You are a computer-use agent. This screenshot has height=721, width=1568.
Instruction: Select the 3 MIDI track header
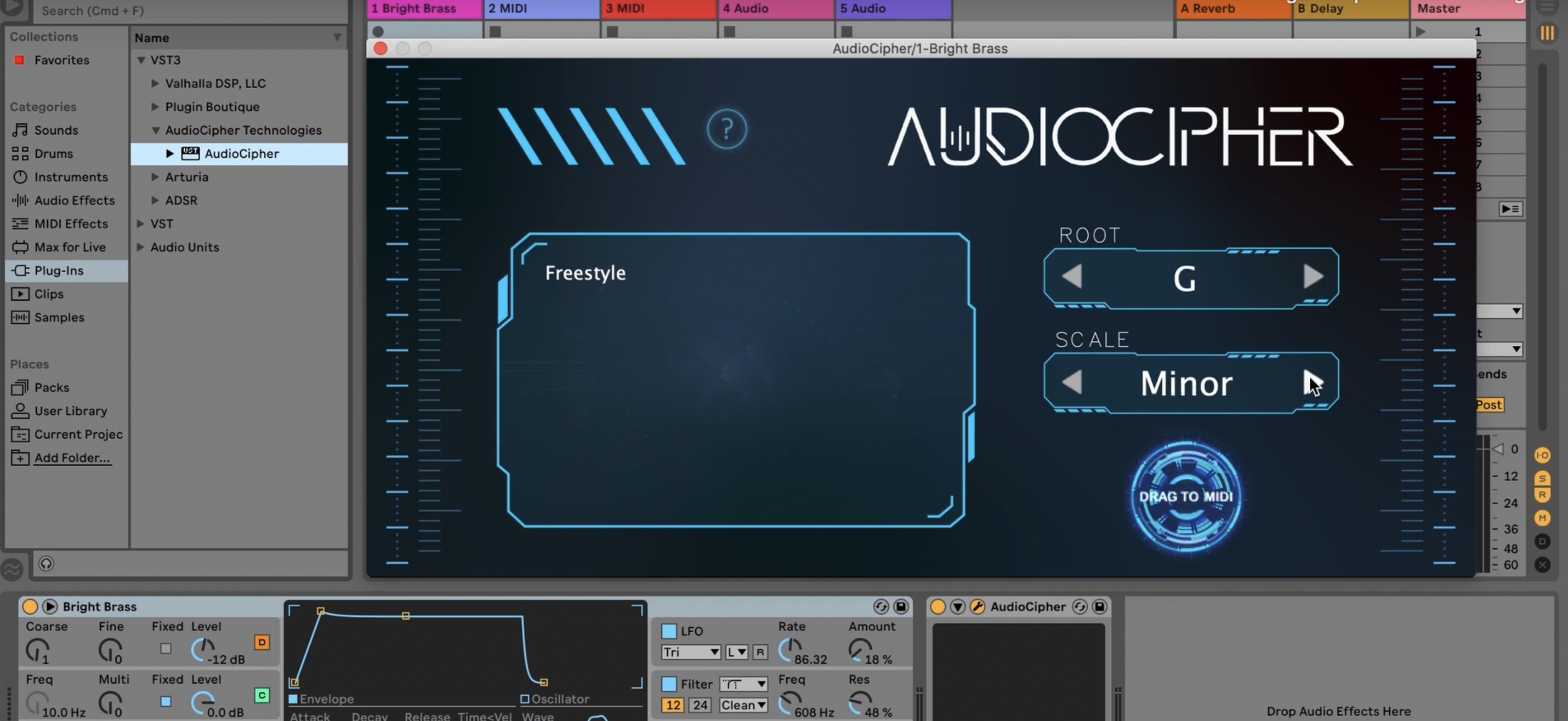click(x=658, y=9)
